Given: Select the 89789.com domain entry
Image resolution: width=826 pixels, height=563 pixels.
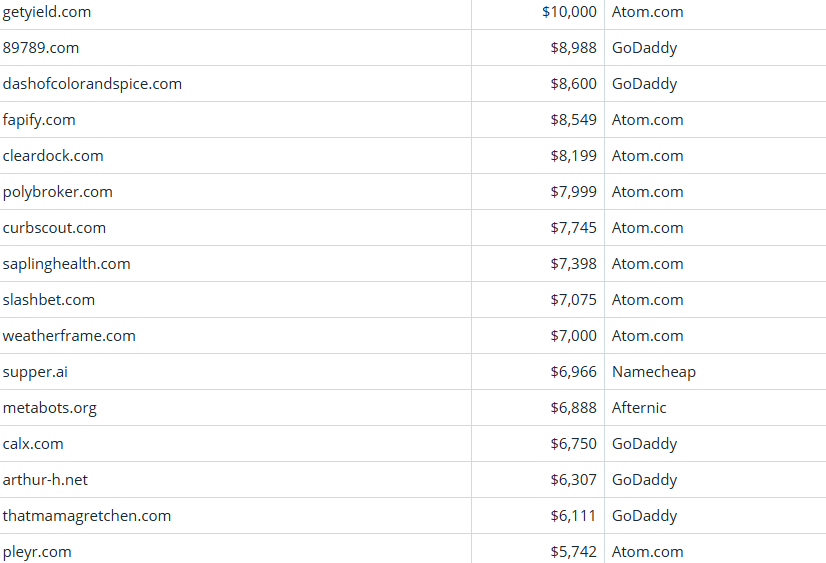Looking at the screenshot, I should (41, 48).
